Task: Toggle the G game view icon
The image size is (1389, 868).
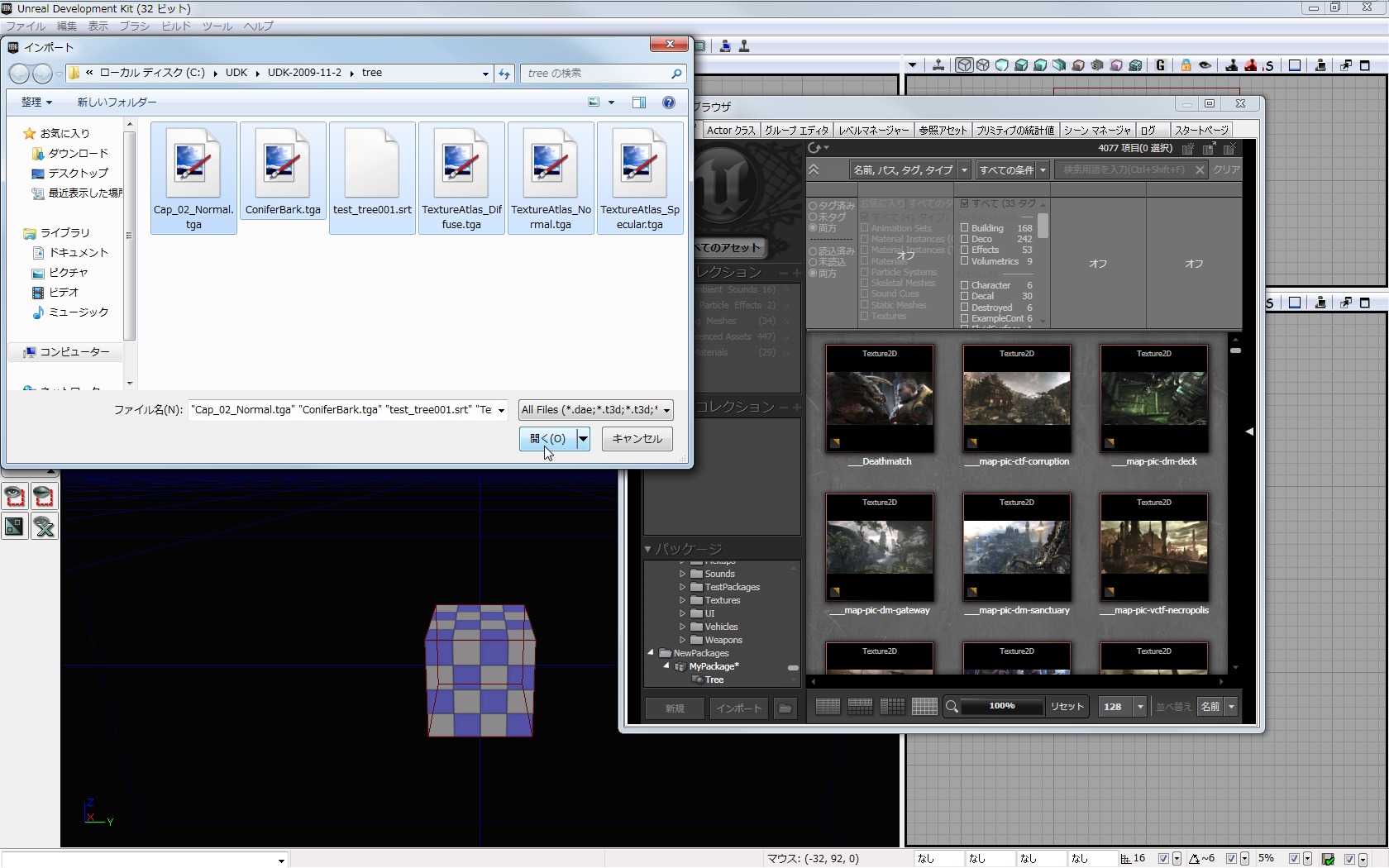Action: pyautogui.click(x=1160, y=65)
